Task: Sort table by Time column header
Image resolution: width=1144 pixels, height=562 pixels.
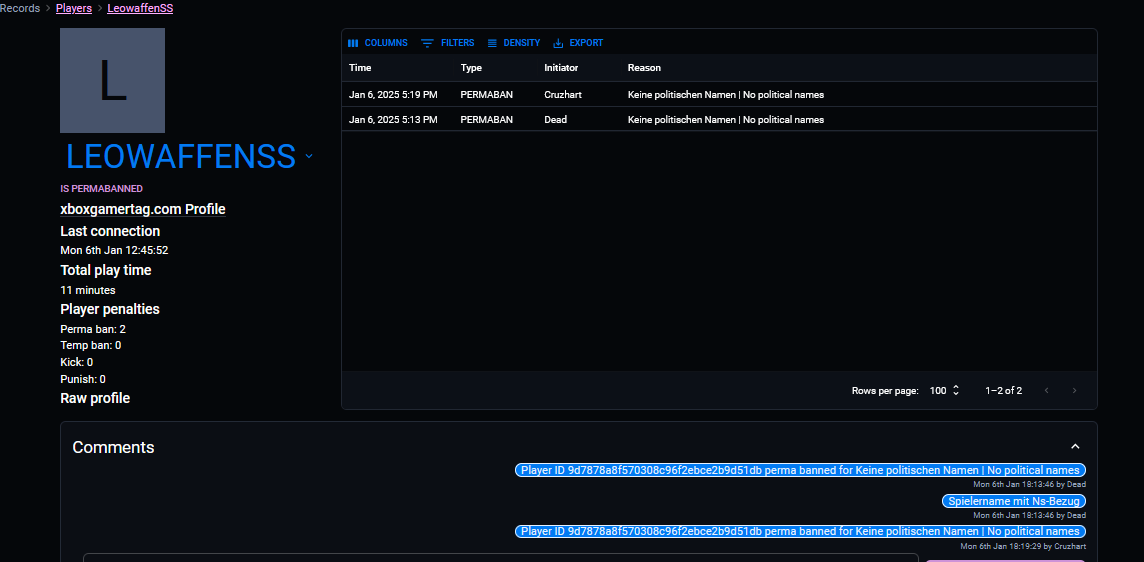Action: point(360,68)
